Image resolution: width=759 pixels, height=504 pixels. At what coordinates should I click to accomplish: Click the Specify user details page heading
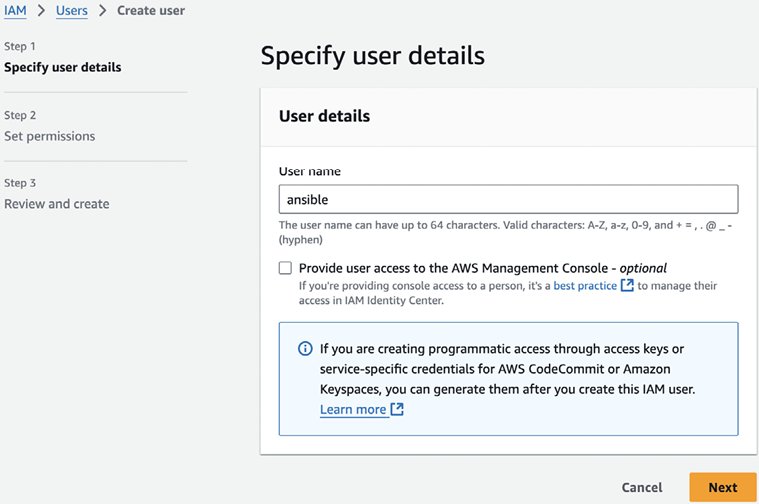[372, 56]
